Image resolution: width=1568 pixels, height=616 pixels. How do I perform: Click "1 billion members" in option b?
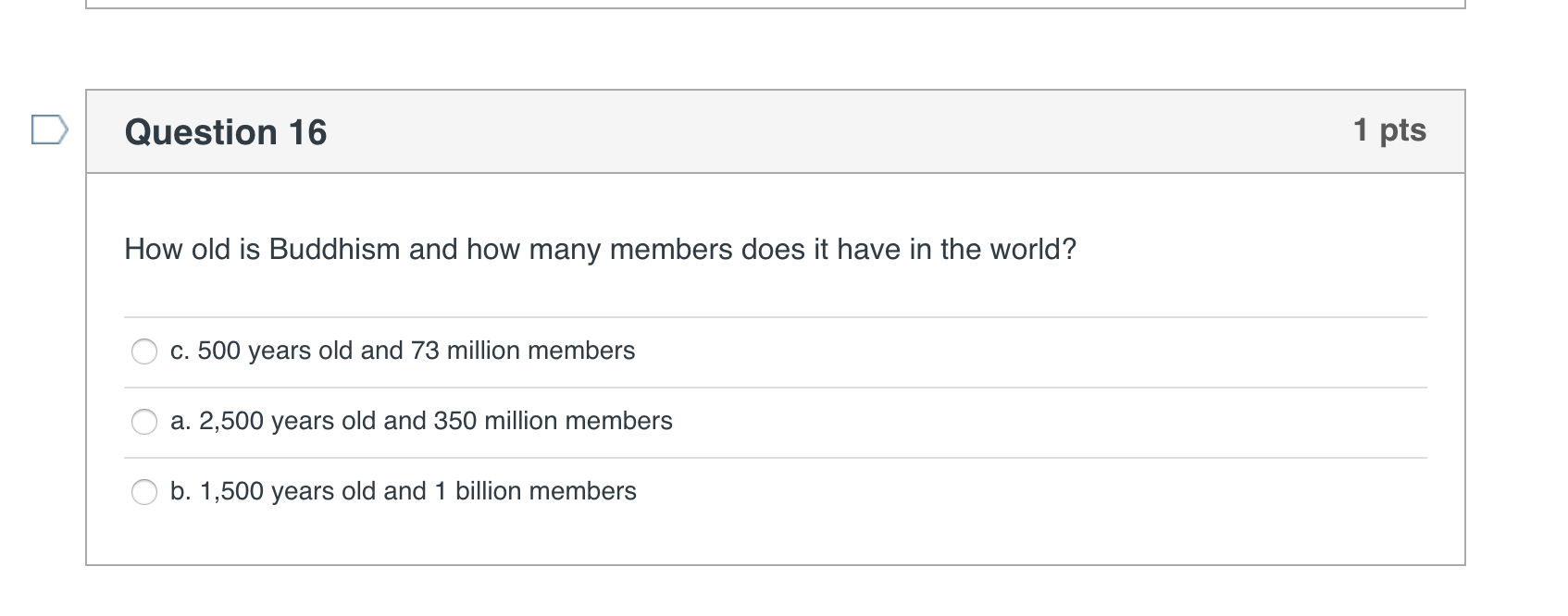pos(535,491)
